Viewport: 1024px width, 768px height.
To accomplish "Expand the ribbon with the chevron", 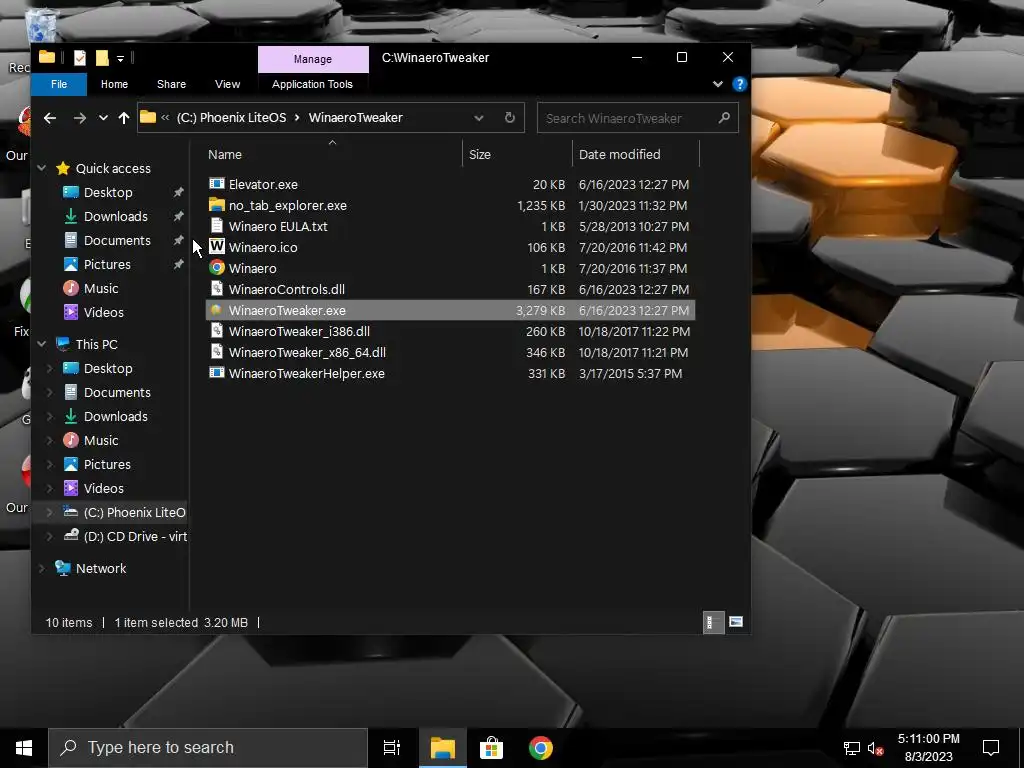I will [718, 84].
